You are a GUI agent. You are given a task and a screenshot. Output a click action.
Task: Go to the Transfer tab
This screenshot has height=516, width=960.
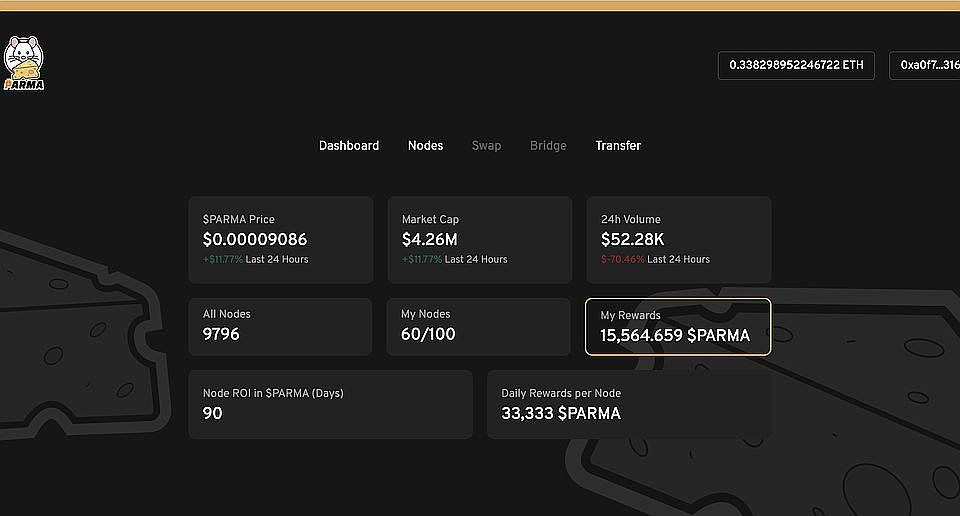pos(618,146)
